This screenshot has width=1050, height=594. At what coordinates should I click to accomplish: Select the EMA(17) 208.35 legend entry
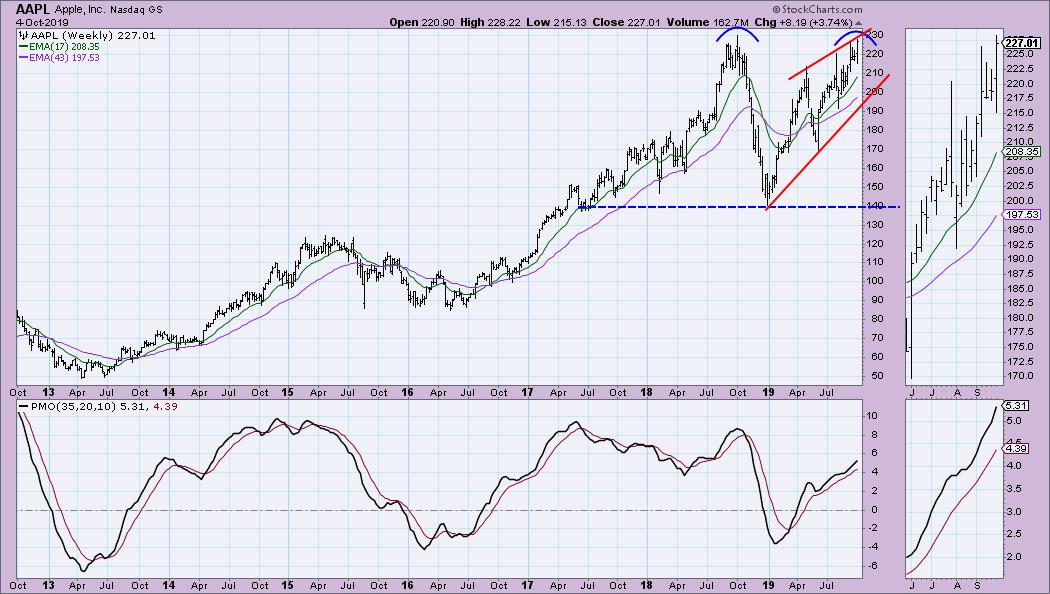pos(64,47)
